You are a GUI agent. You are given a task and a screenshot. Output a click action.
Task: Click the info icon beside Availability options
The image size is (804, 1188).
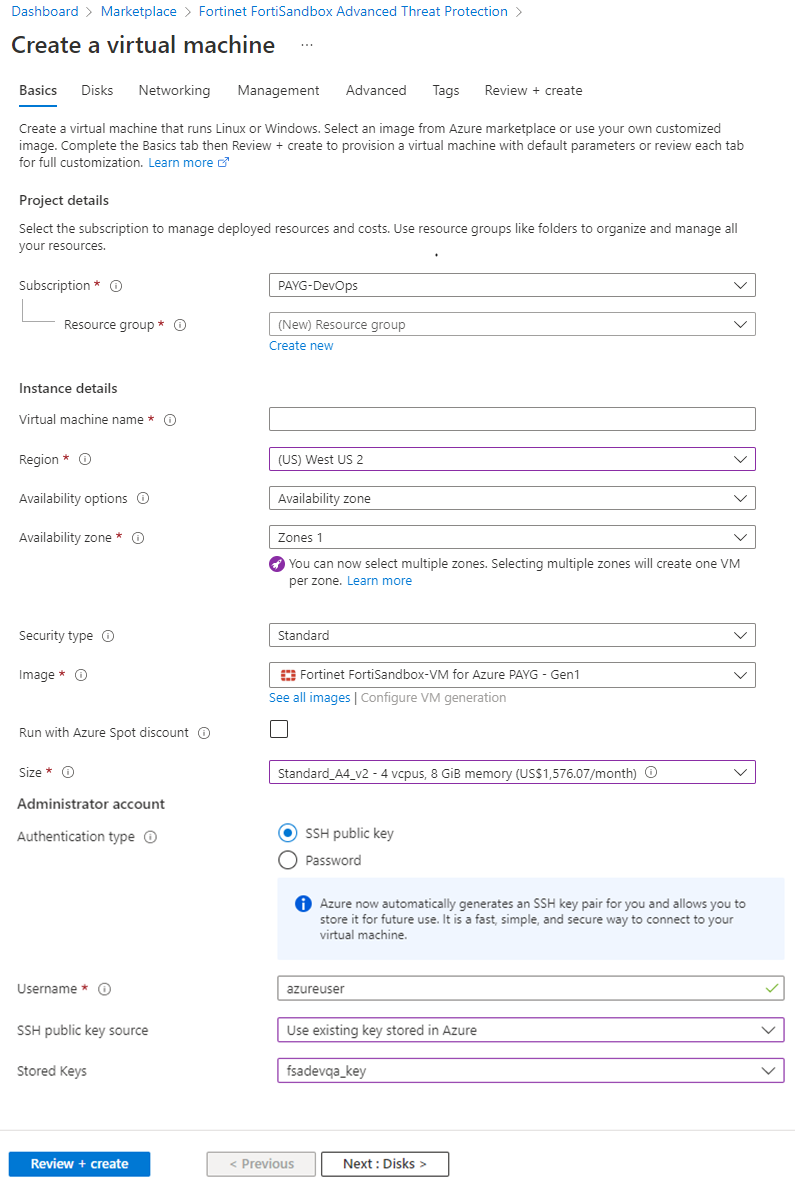point(143,499)
